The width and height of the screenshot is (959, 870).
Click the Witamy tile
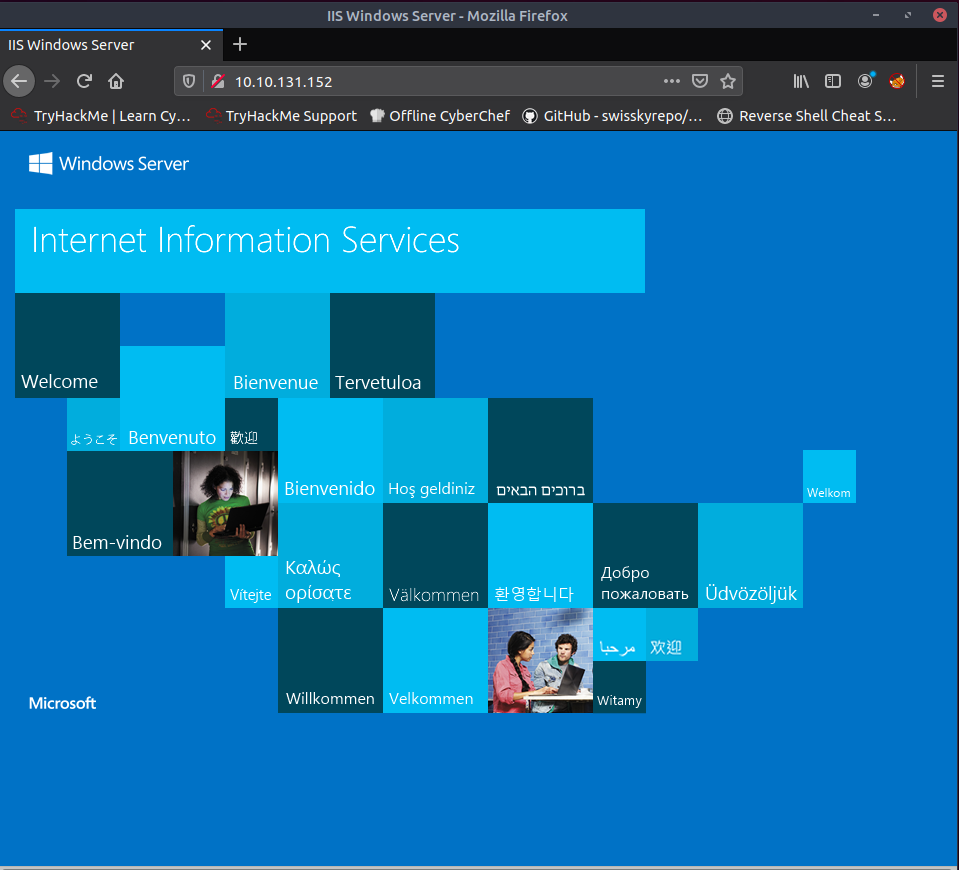click(620, 686)
